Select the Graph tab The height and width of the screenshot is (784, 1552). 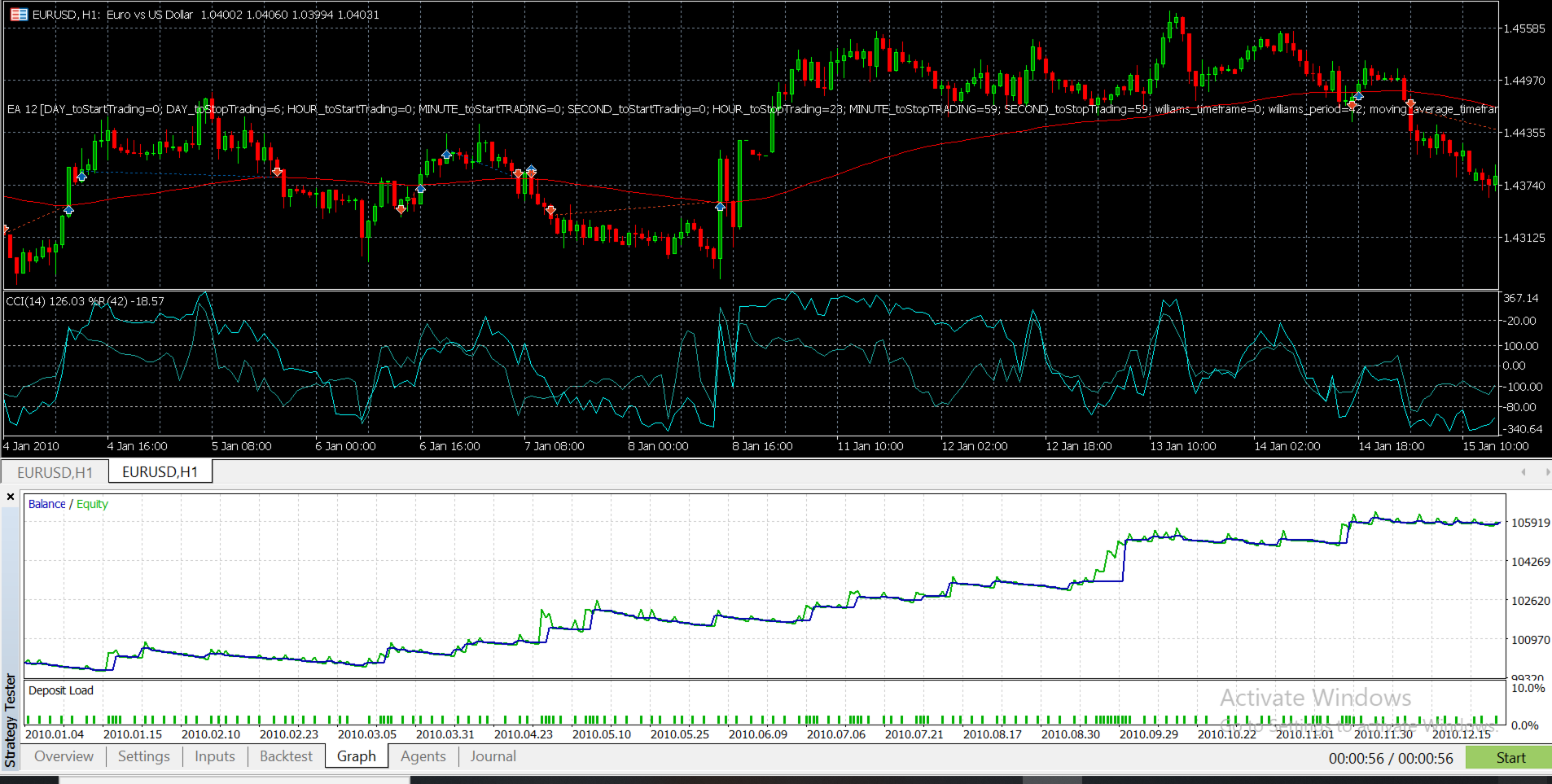click(x=357, y=756)
